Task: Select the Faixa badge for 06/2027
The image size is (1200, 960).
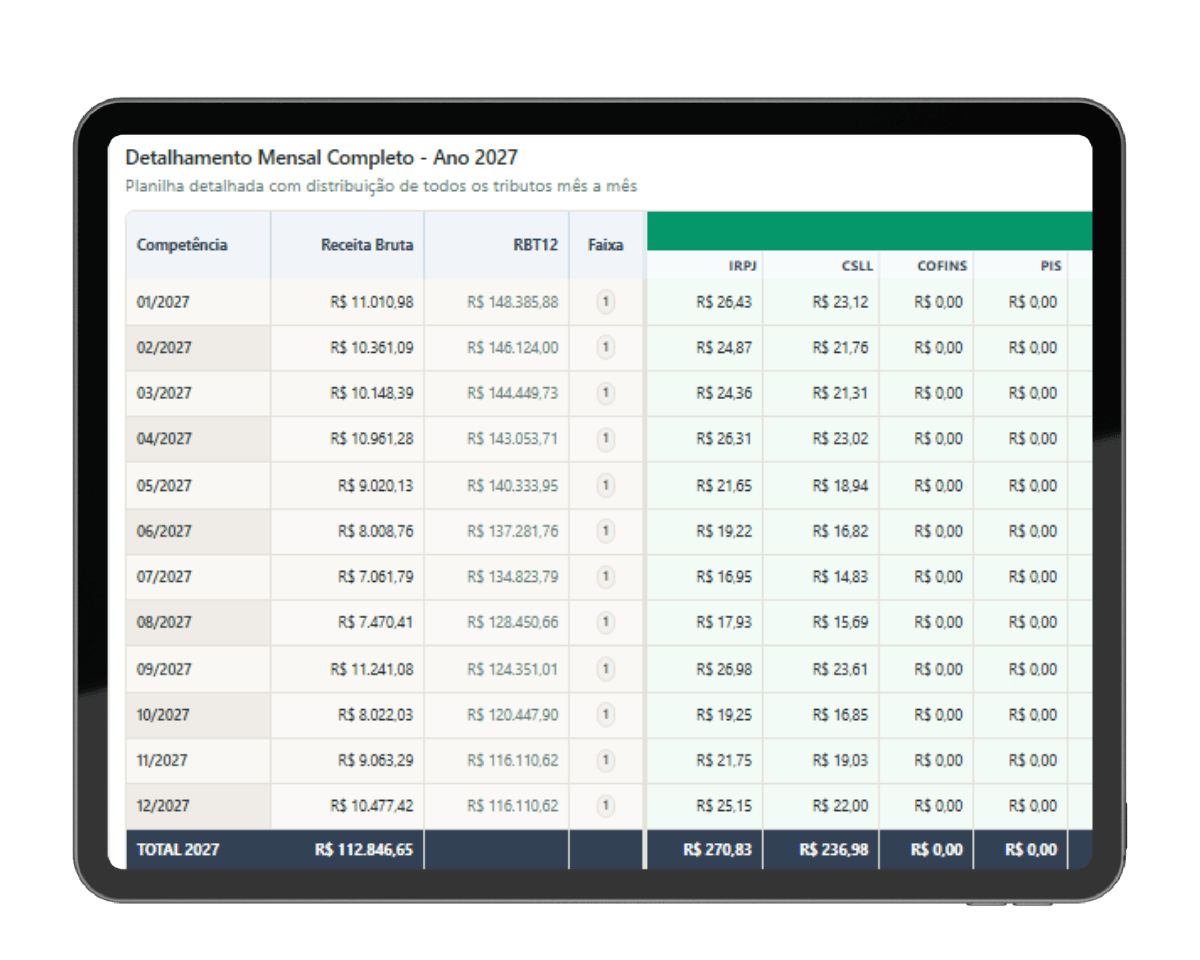Action: pos(605,531)
